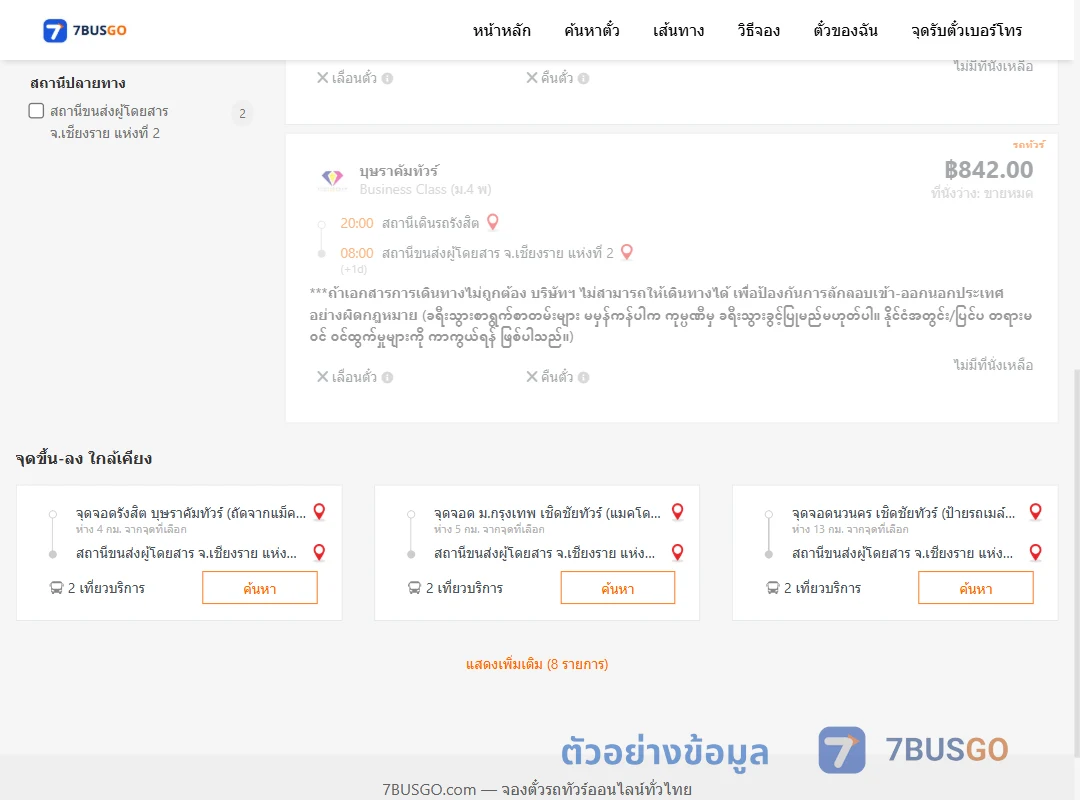Screen dimensions: 1080x800
Task: Open destination map pin in จุดจอดรังสิต card
Action: tap(319, 552)
